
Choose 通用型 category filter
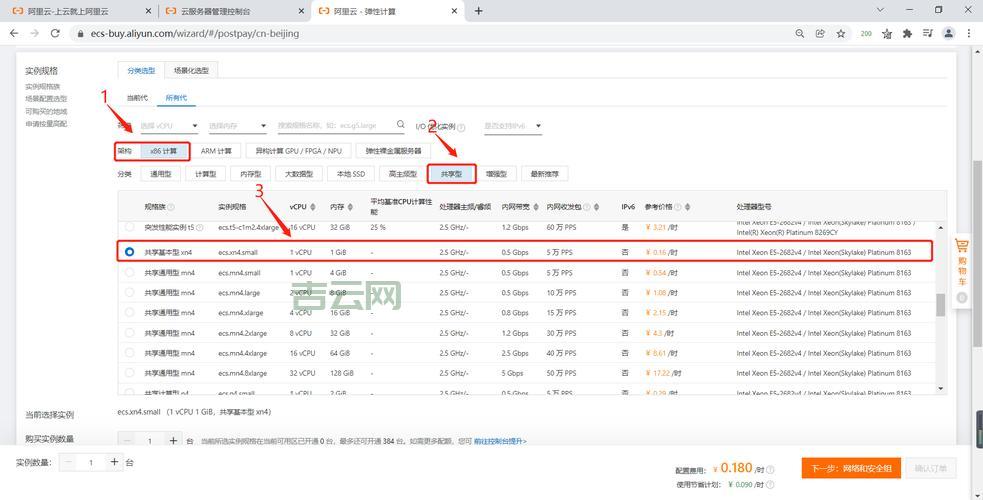[x=160, y=174]
